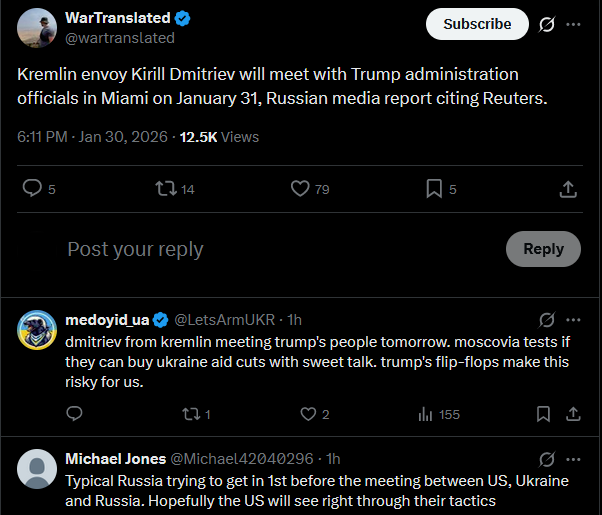Click the Reply button
The height and width of the screenshot is (515, 602).
(x=543, y=249)
